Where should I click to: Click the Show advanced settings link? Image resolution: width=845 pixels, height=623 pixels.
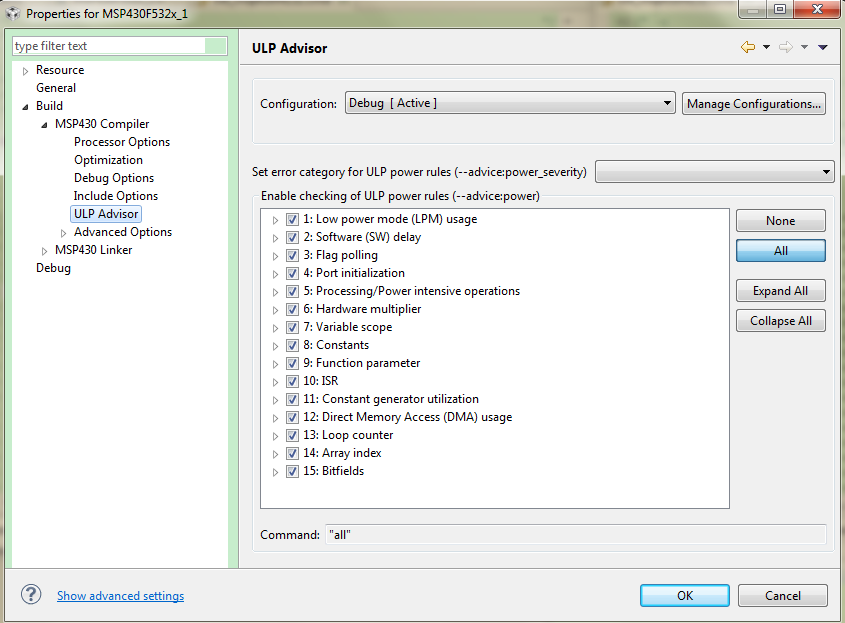pos(120,596)
